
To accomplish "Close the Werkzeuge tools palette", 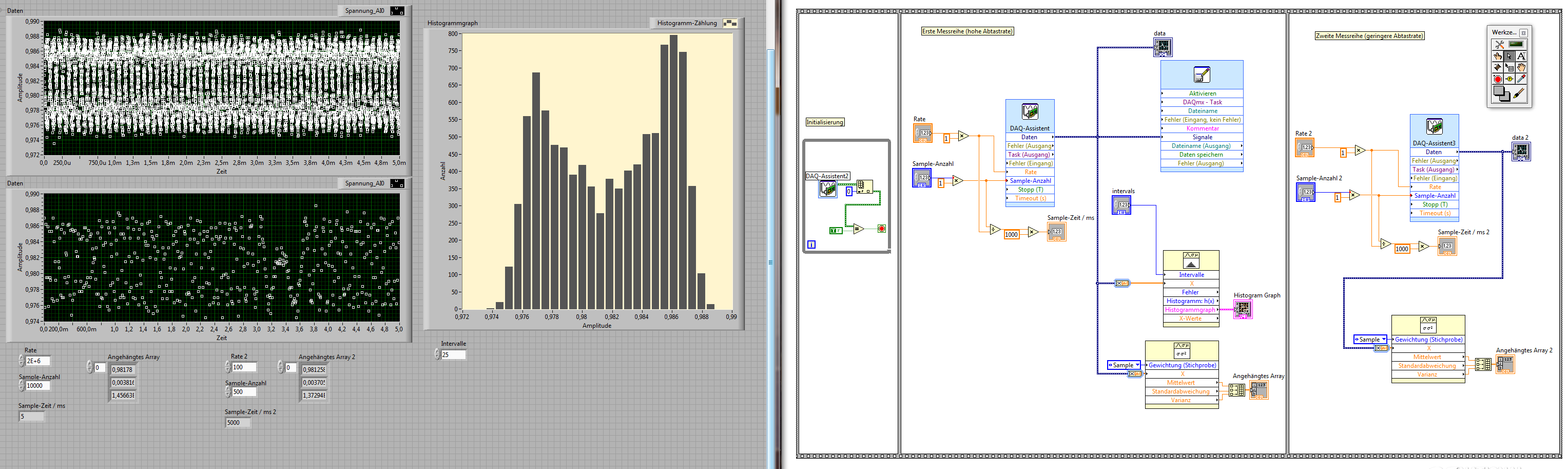I will tap(1523, 33).
